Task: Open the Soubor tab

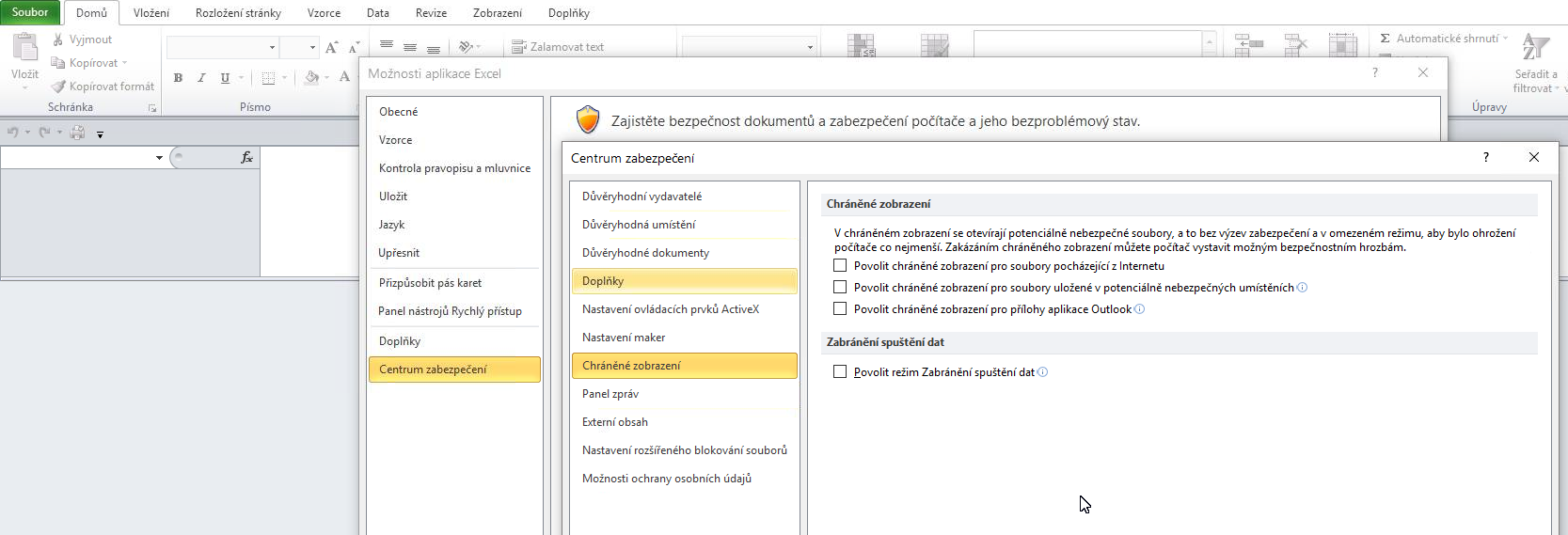Action: [x=30, y=12]
